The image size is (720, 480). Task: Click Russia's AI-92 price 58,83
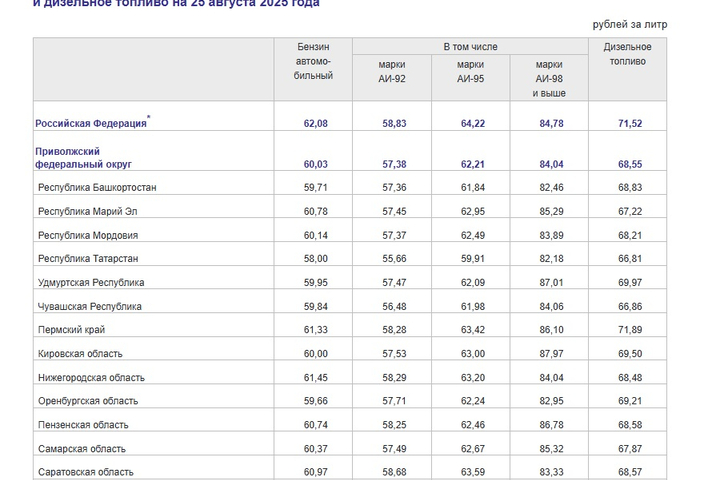[394, 124]
